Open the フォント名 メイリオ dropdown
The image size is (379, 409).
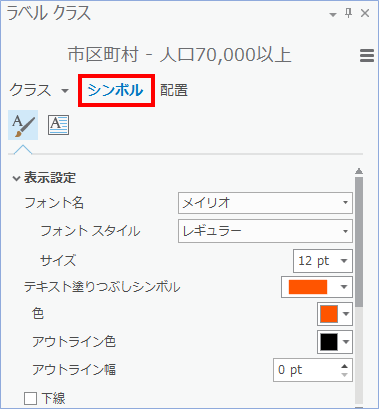(265, 203)
